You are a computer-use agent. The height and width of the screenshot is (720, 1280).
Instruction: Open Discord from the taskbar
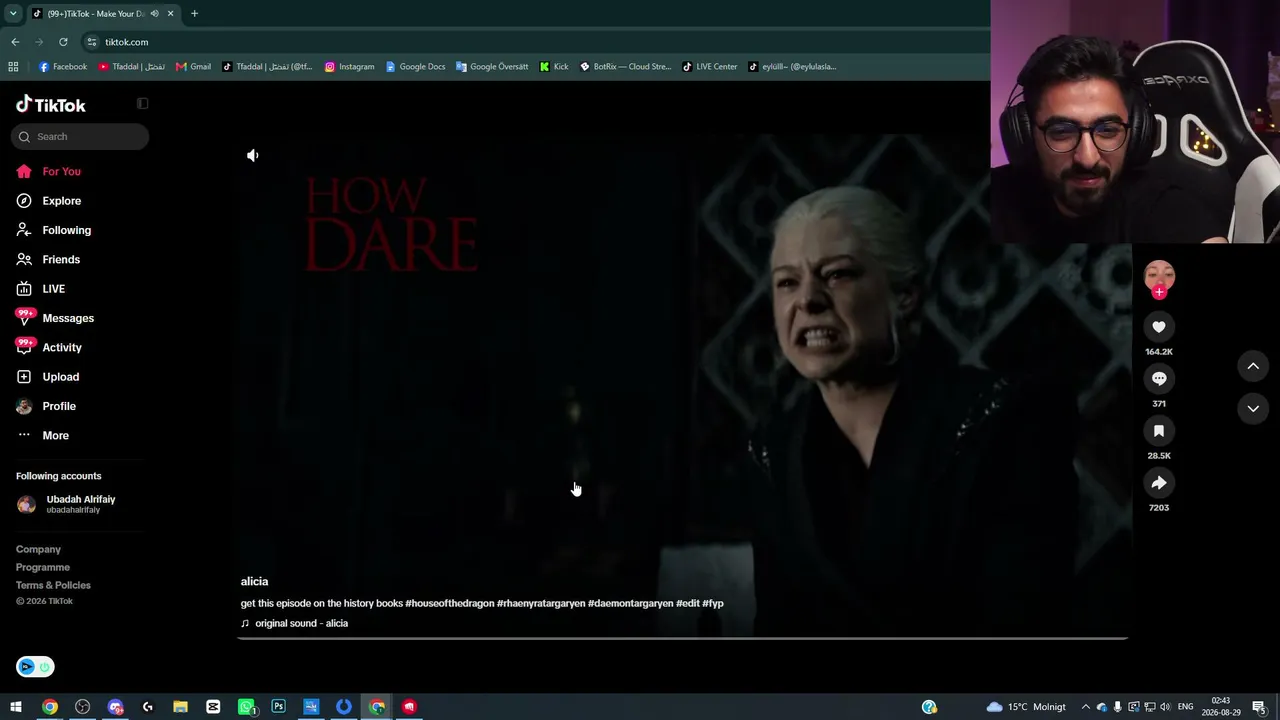(x=115, y=707)
